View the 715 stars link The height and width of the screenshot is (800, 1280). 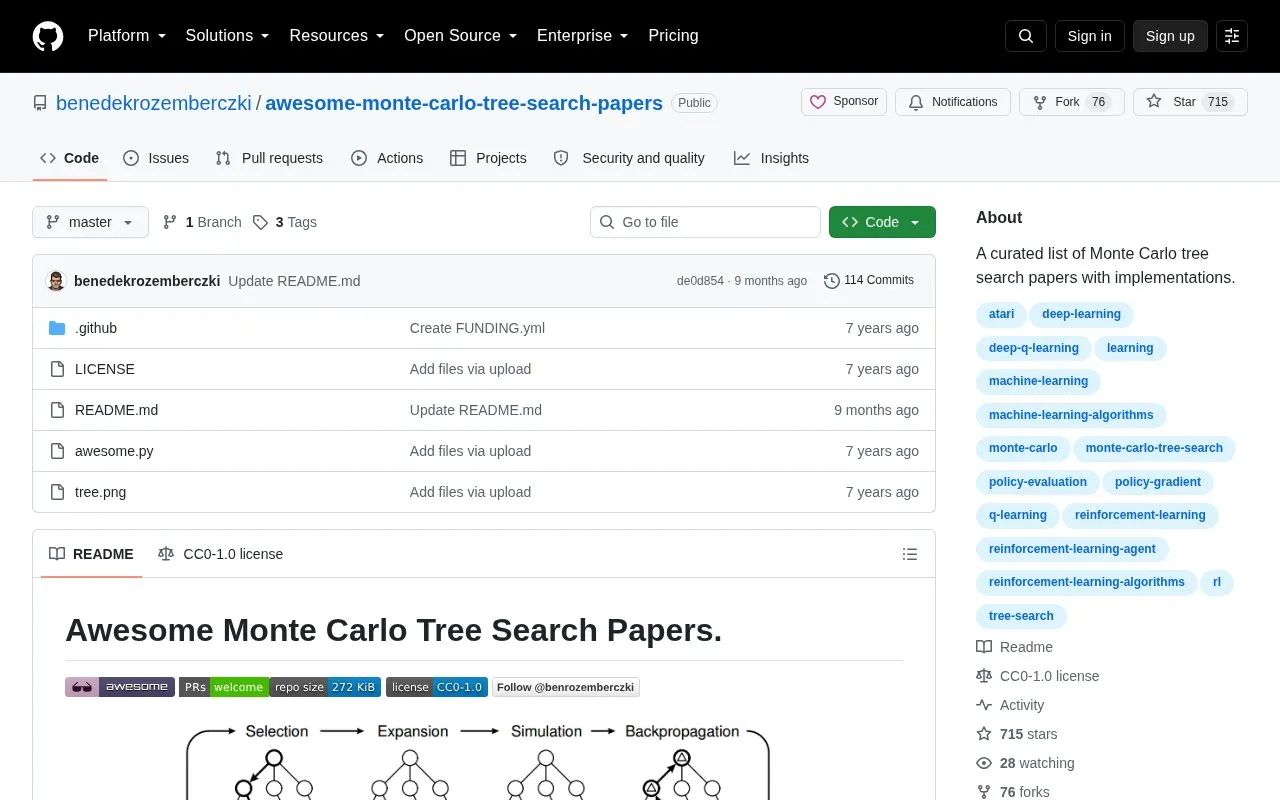(x=1016, y=734)
